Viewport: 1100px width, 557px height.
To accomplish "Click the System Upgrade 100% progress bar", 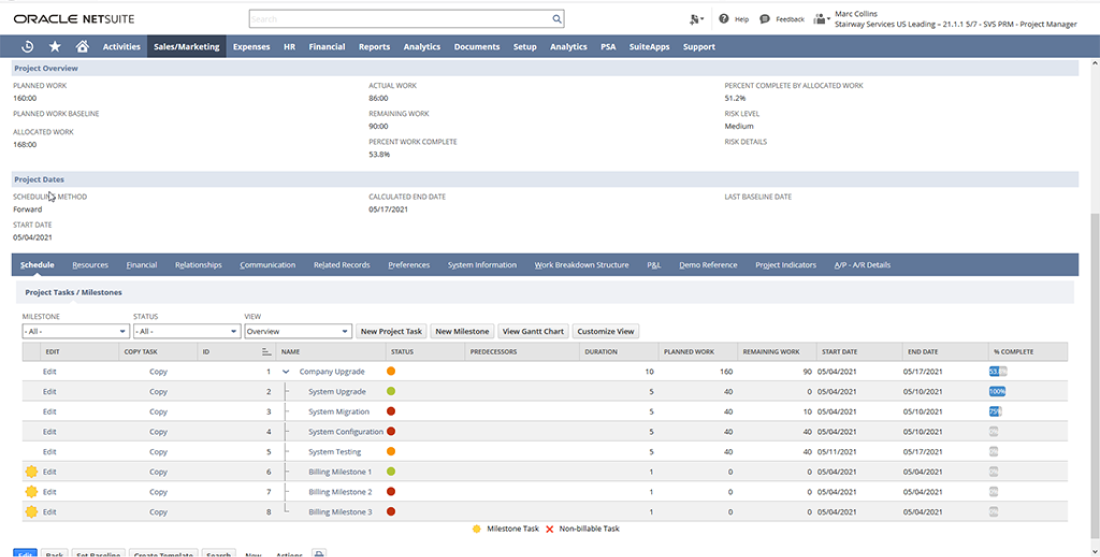I will 996,392.
